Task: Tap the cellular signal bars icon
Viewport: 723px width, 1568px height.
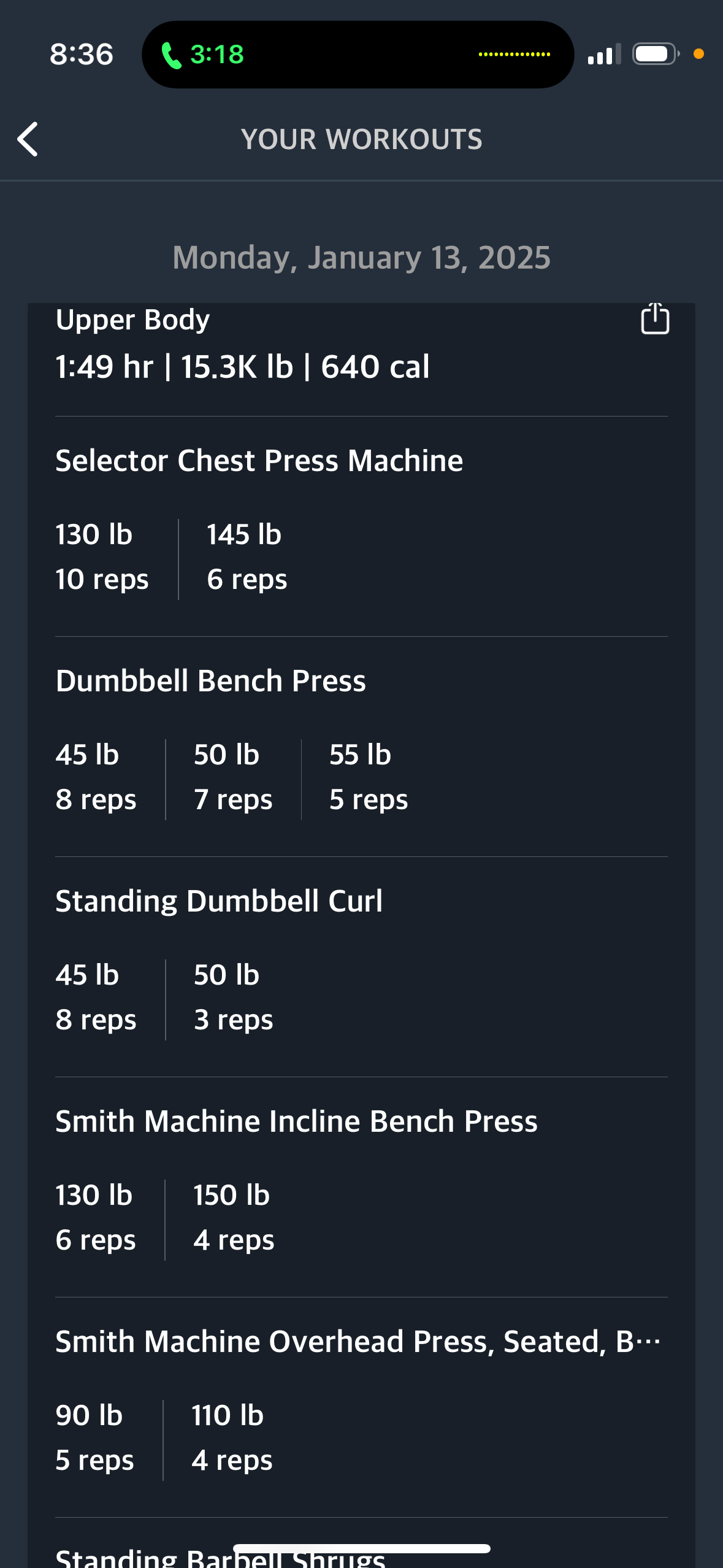Action: point(603,55)
